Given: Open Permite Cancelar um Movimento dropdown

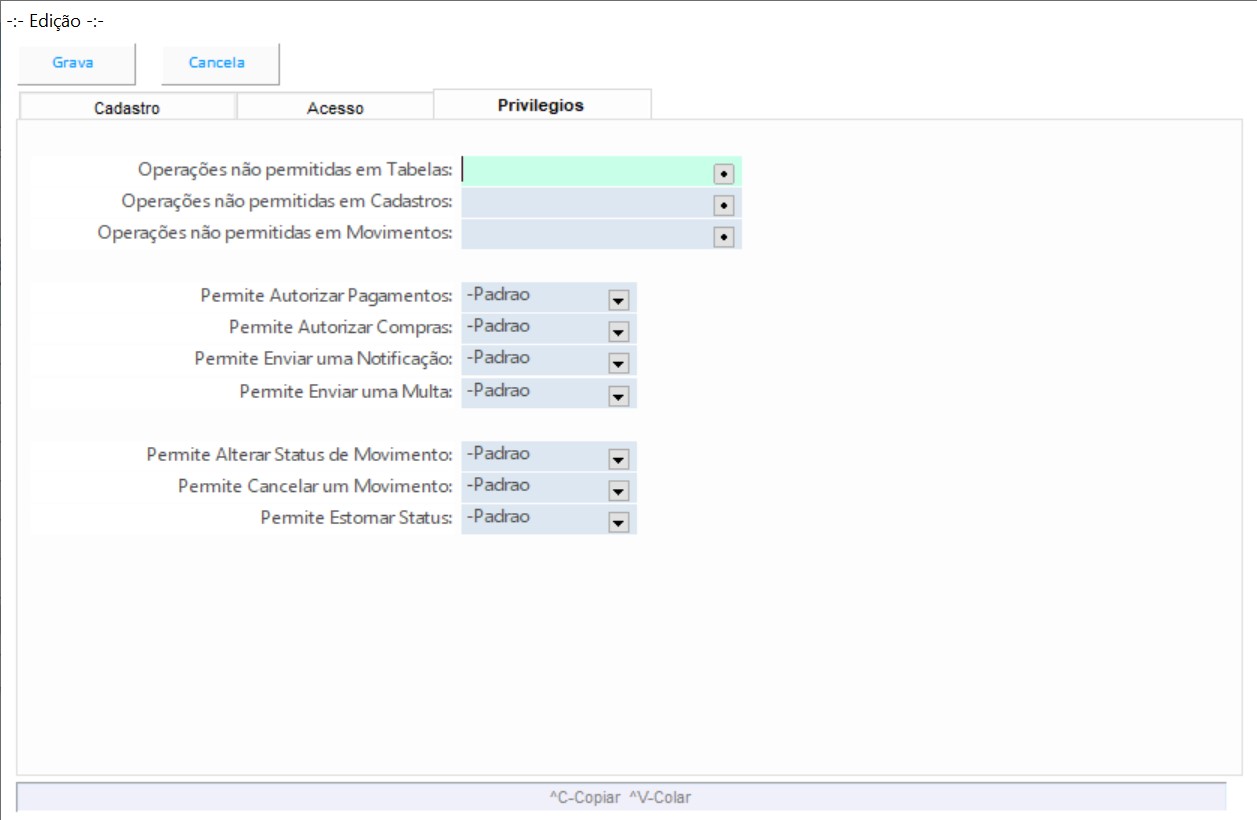Looking at the screenshot, I should click(x=618, y=491).
